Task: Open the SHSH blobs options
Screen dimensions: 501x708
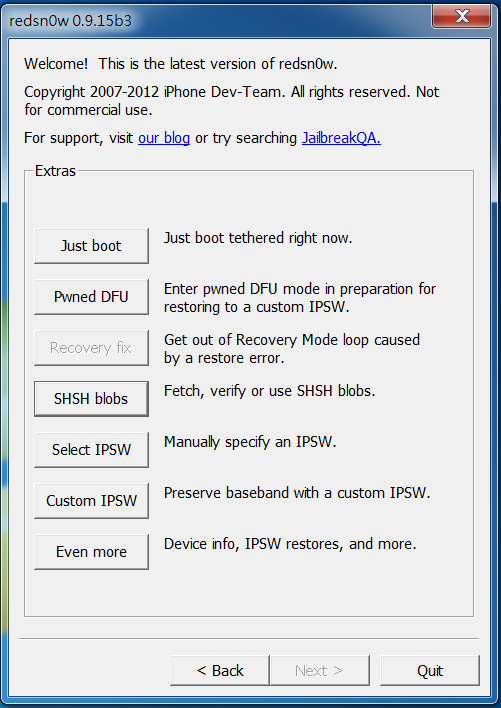Action: click(x=91, y=399)
